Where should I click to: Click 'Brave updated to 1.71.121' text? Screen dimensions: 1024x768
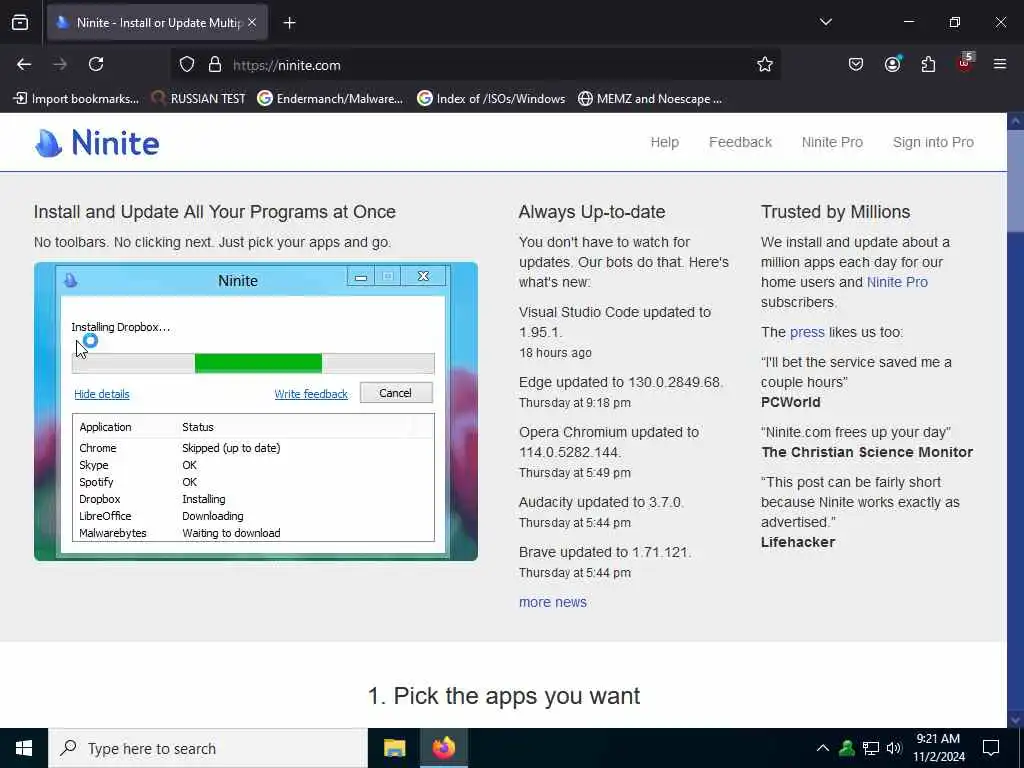tap(605, 552)
